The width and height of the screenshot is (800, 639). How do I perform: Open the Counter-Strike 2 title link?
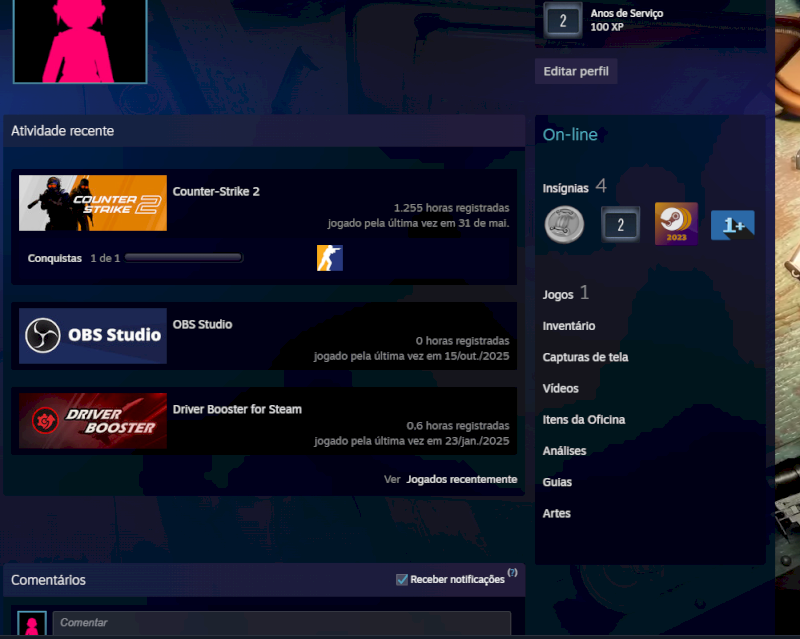[x=216, y=192]
